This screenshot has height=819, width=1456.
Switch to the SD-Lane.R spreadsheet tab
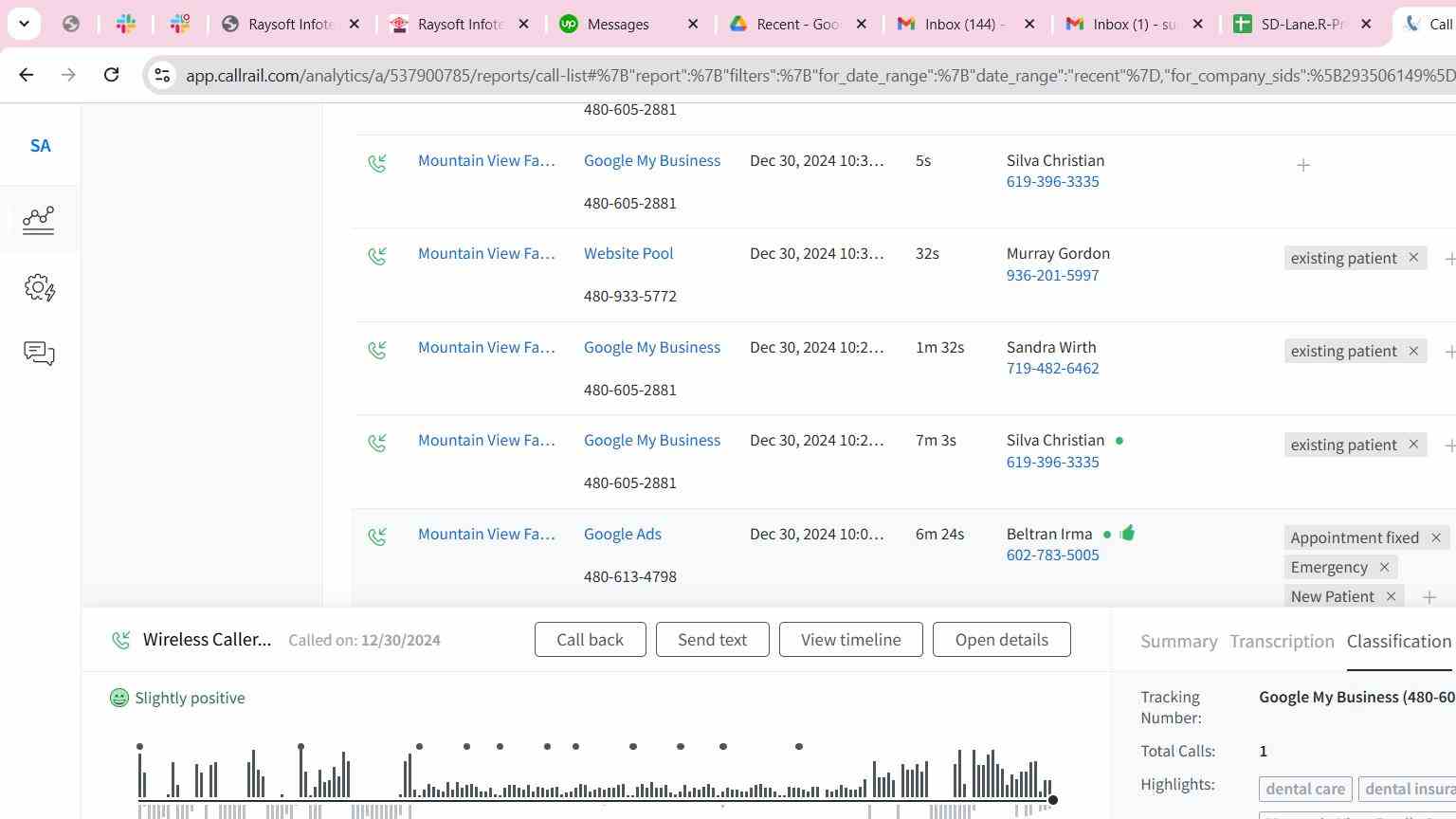point(1302,25)
